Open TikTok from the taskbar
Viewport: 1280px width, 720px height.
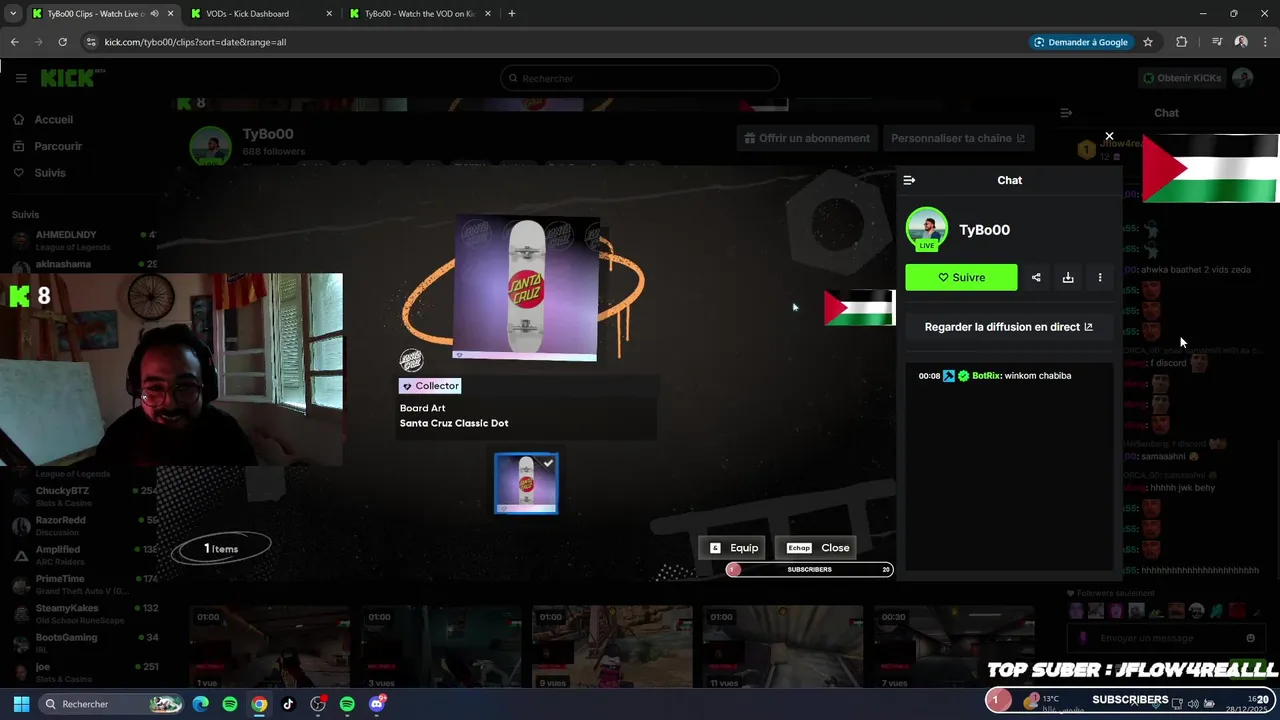[x=288, y=704]
